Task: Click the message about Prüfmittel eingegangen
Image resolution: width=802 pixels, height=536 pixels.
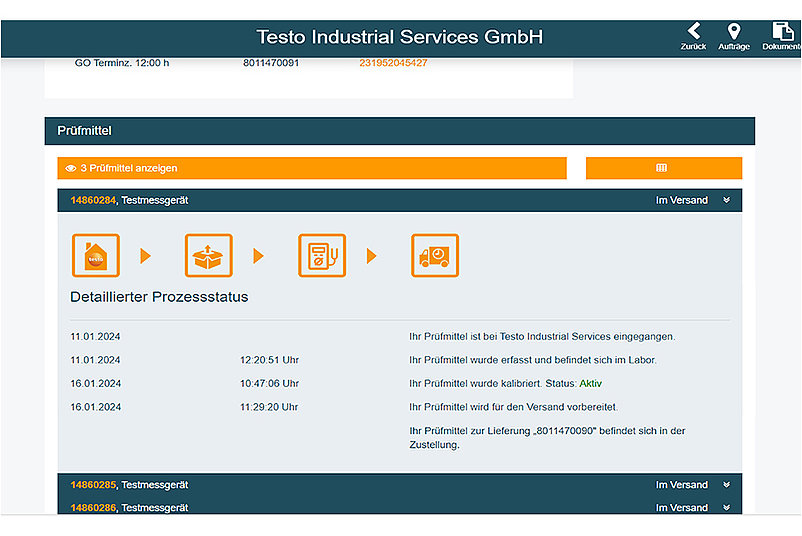Action: tap(542, 336)
